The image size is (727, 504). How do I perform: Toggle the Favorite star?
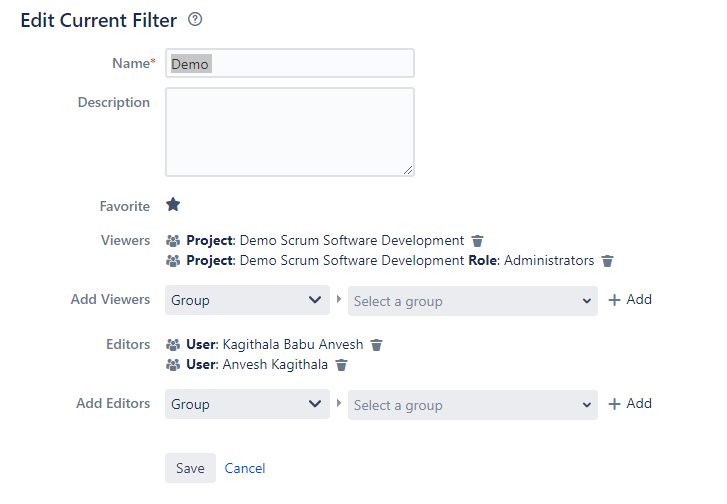pyautogui.click(x=173, y=204)
